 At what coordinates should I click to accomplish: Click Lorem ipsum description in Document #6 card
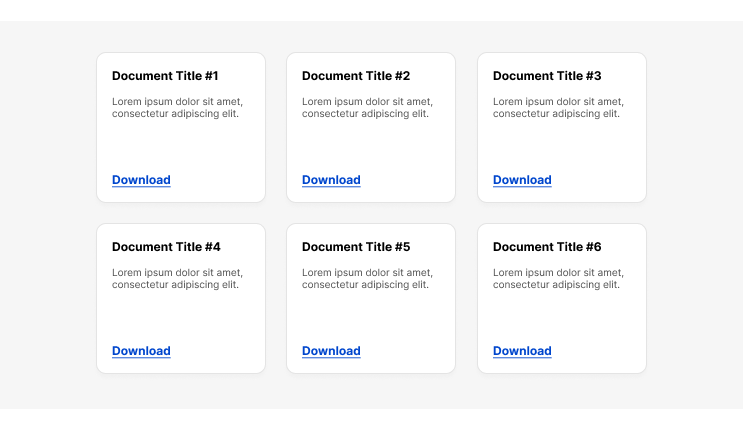click(x=558, y=279)
